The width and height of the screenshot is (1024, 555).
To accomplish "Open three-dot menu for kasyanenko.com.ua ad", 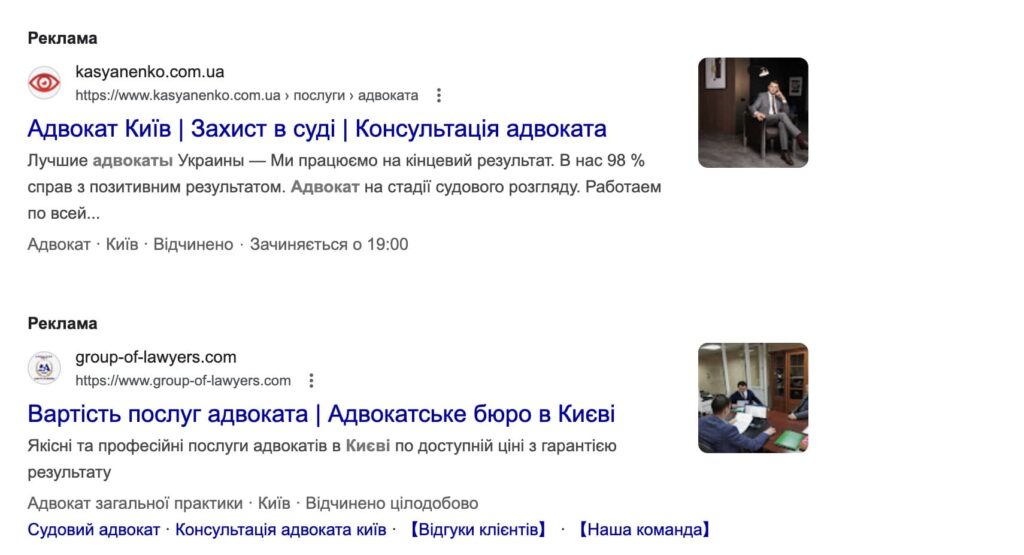I will pyautogui.click(x=439, y=96).
